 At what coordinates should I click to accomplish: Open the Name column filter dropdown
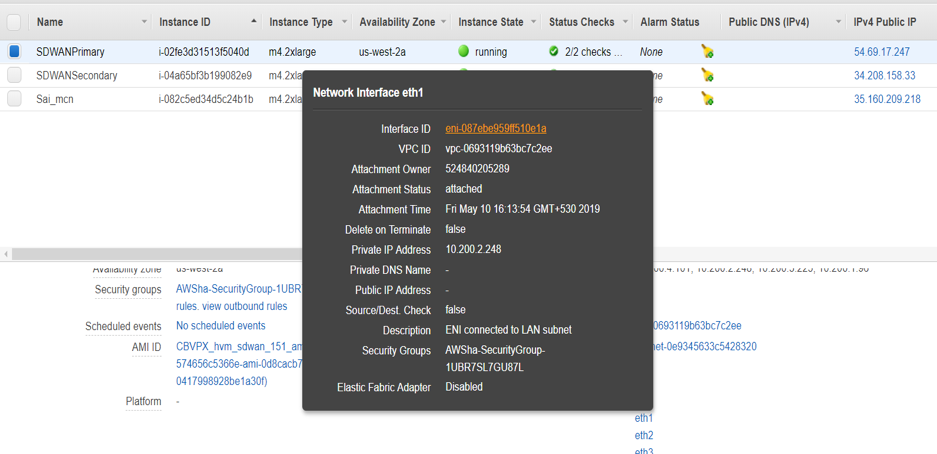coord(144,22)
